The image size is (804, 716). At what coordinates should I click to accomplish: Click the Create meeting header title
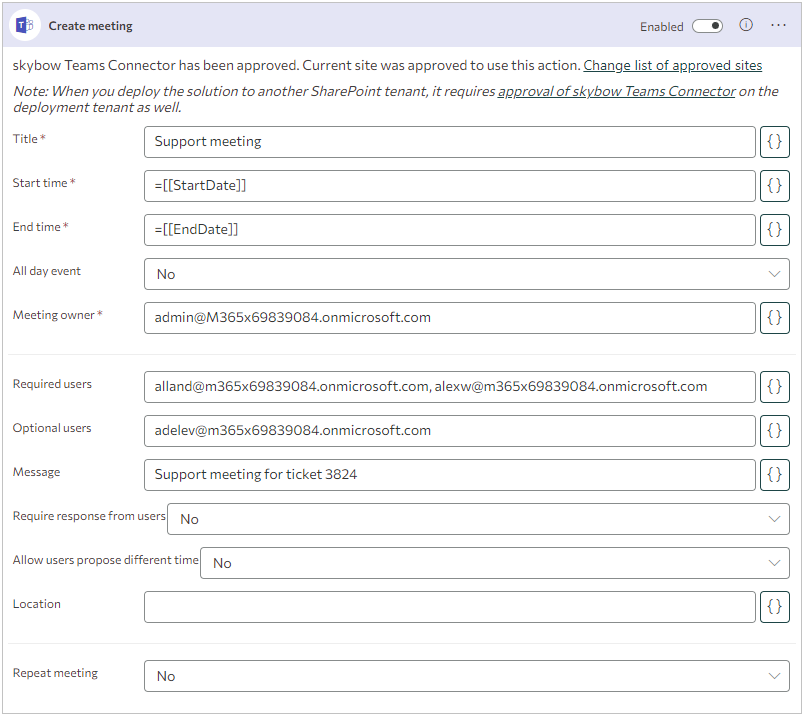pyautogui.click(x=90, y=26)
